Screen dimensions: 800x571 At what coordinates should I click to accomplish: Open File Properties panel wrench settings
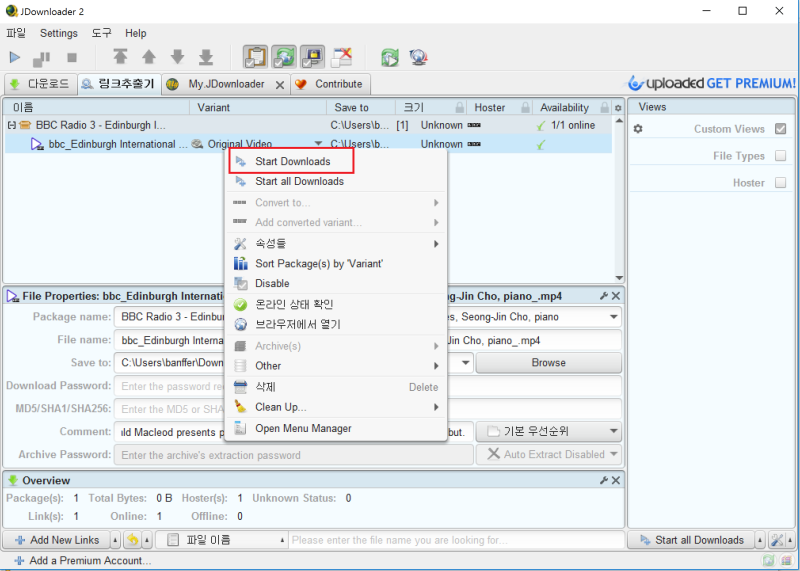[604, 296]
